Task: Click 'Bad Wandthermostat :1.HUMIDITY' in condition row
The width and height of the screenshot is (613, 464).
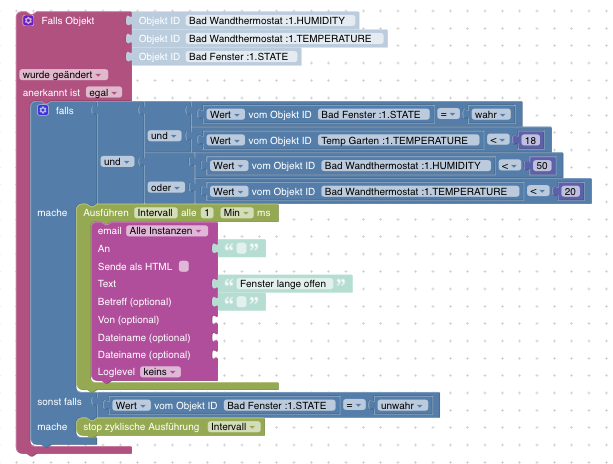Action: pyautogui.click(x=406, y=166)
